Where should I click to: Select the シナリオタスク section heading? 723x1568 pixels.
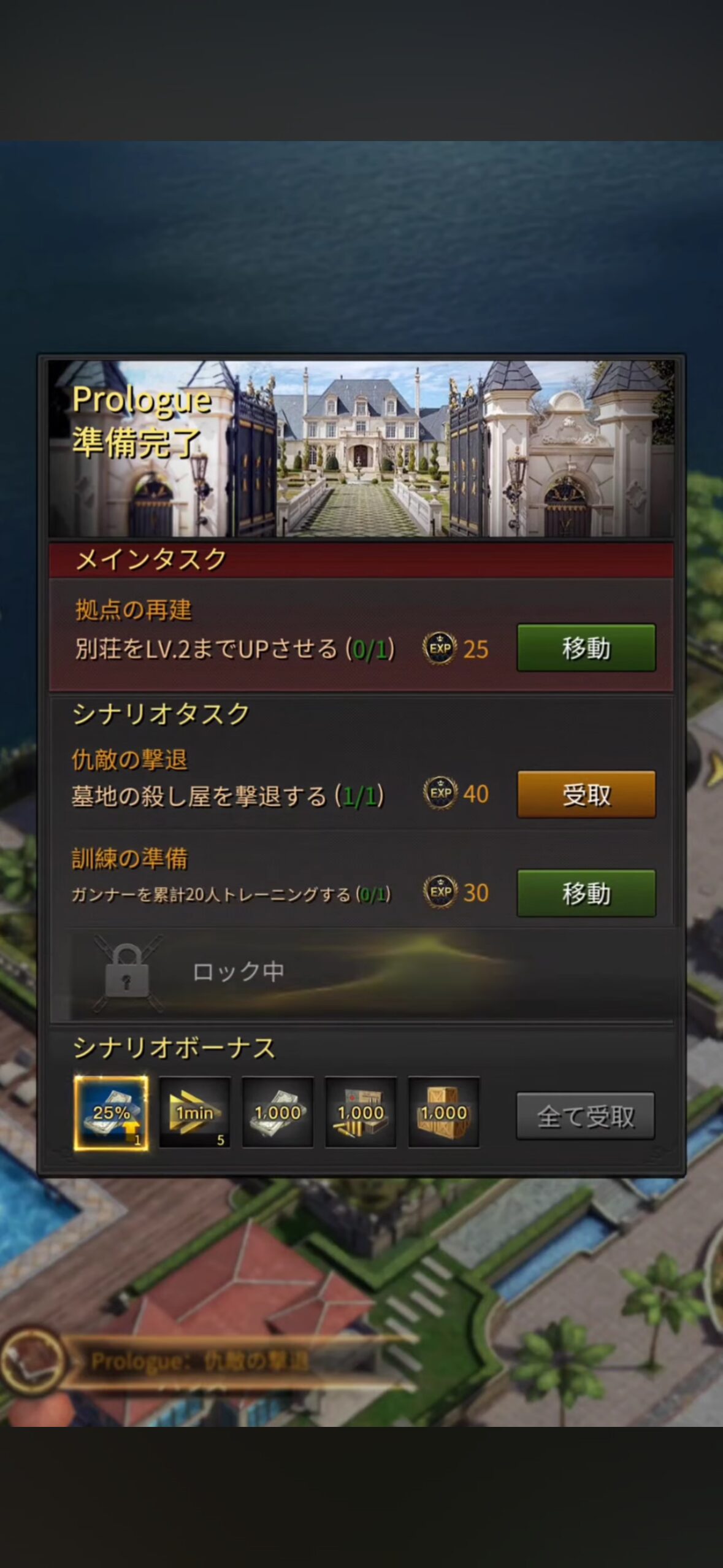click(161, 714)
